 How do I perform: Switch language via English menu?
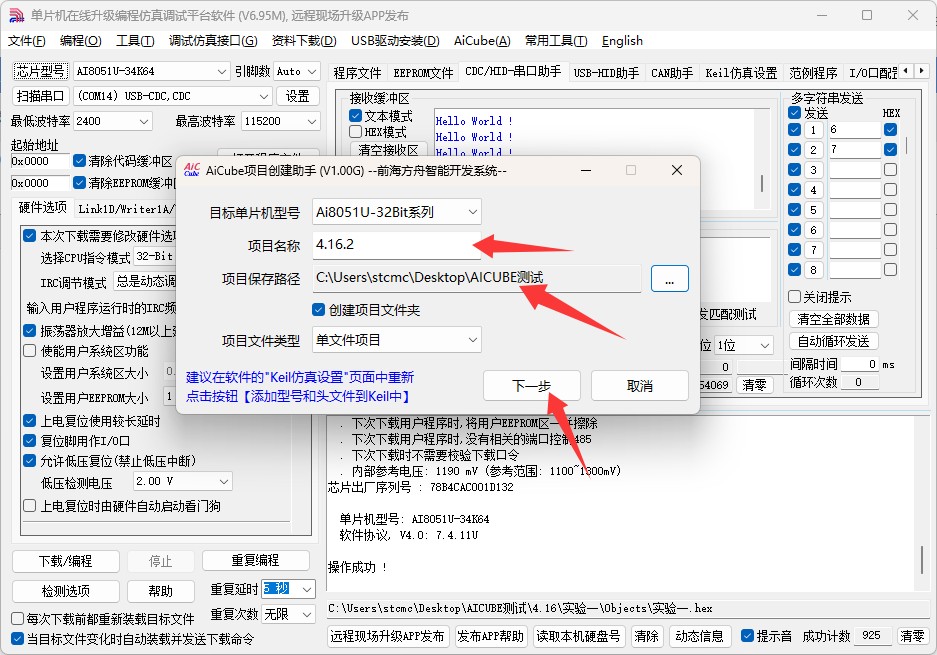622,41
